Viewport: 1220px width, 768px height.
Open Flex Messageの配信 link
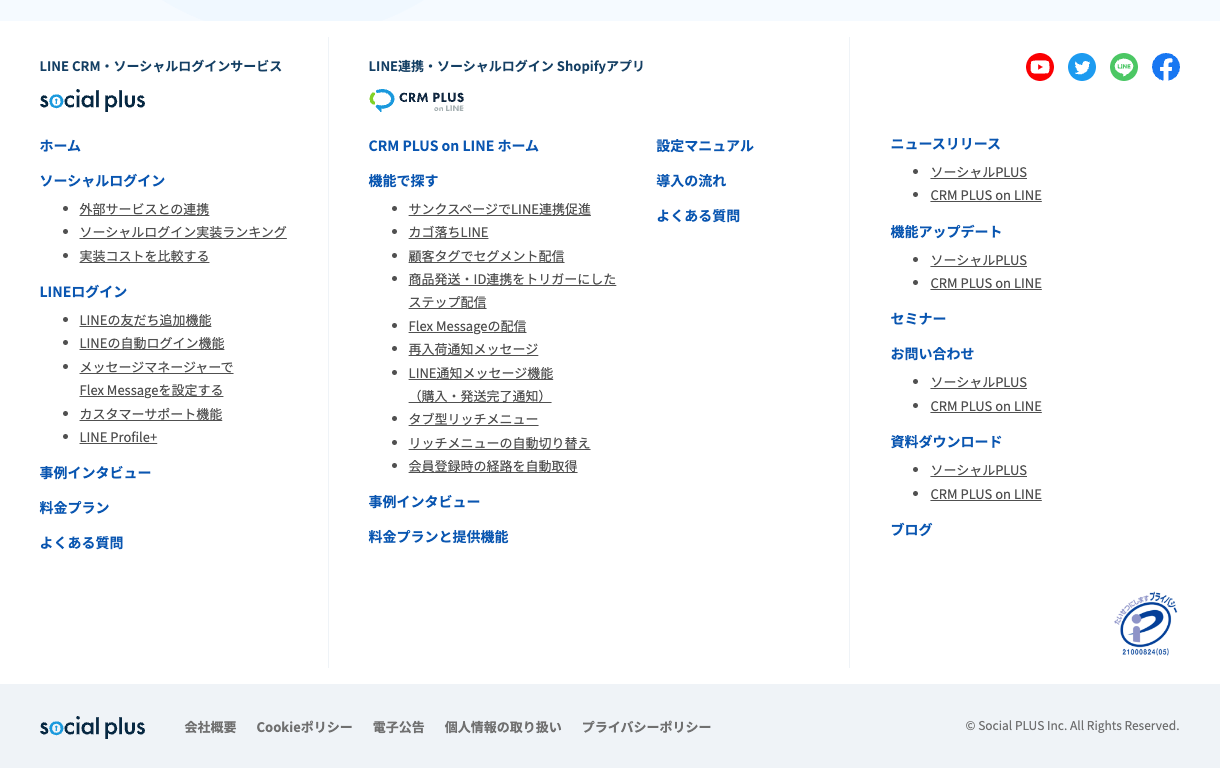467,326
